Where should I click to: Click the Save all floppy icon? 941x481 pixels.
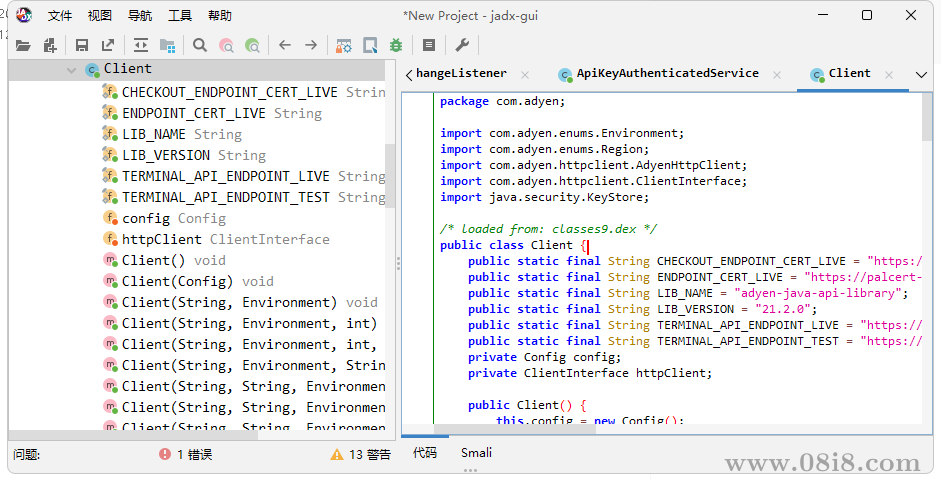point(82,45)
